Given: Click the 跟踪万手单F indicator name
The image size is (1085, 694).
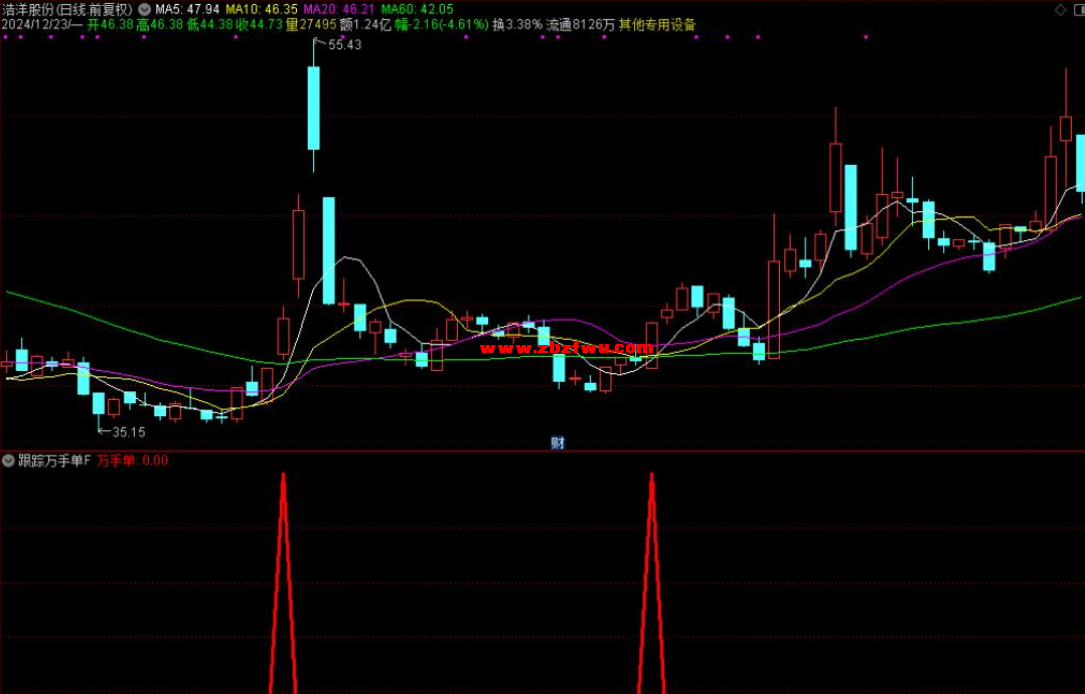Looking at the screenshot, I should 54,461.
